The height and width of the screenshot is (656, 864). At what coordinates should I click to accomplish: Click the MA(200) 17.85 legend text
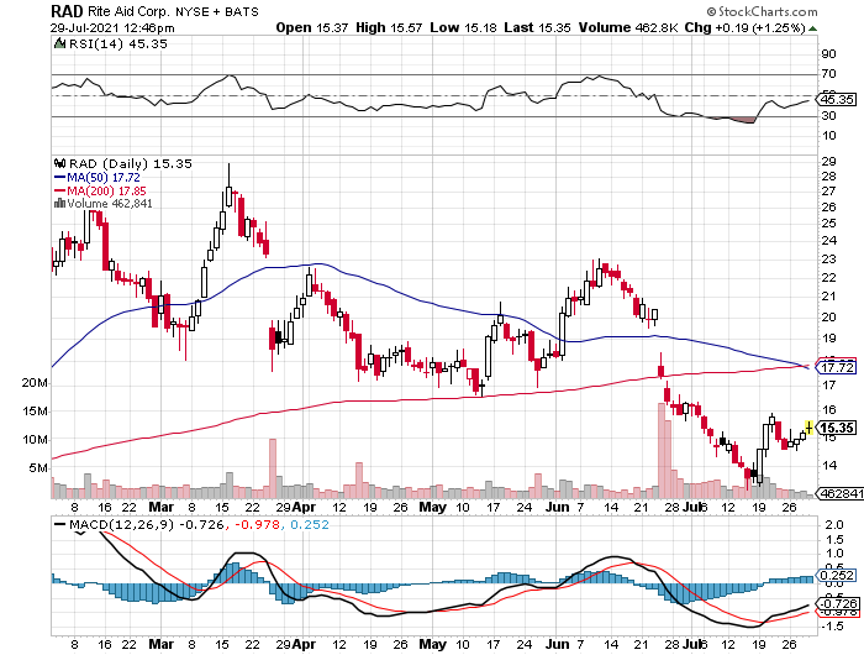tap(107, 191)
